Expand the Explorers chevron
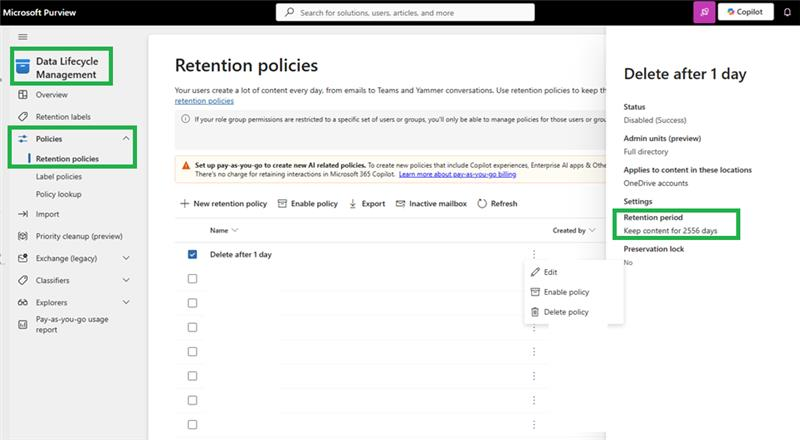The height and width of the screenshot is (440, 800). click(x=126, y=302)
